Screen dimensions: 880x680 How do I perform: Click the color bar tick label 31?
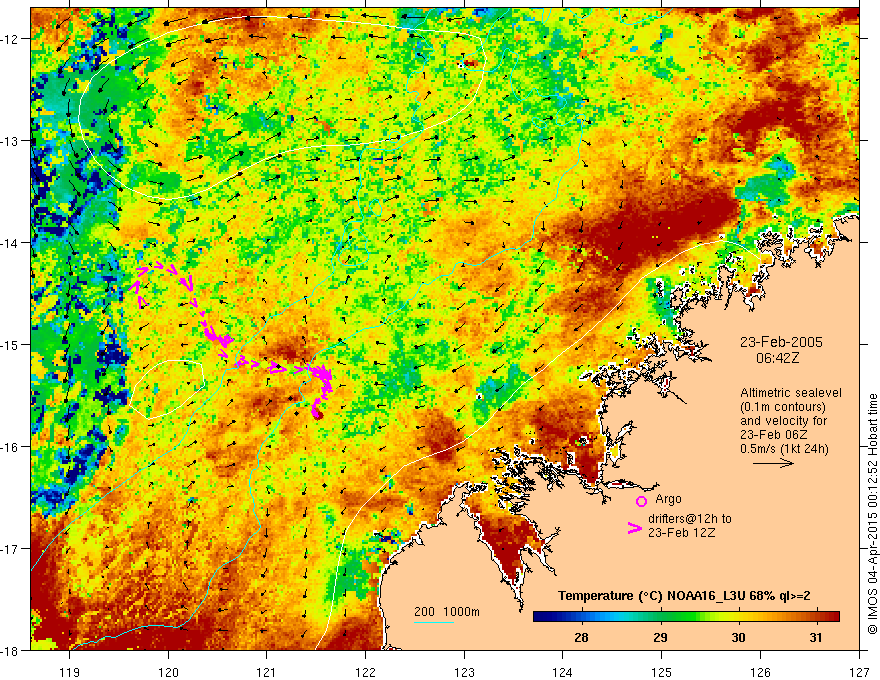pos(816,637)
